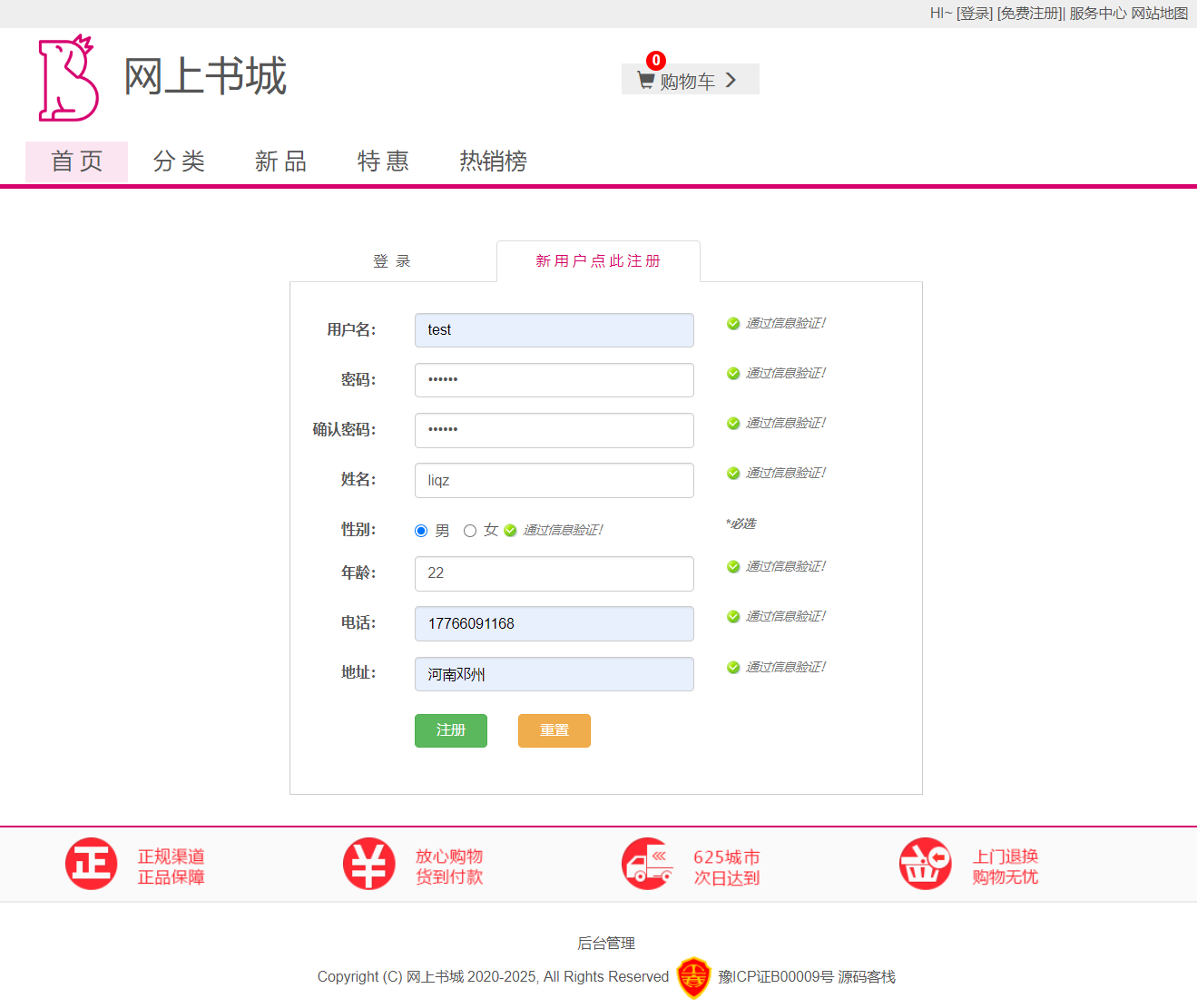Click the delivery truck icon

[x=647, y=864]
